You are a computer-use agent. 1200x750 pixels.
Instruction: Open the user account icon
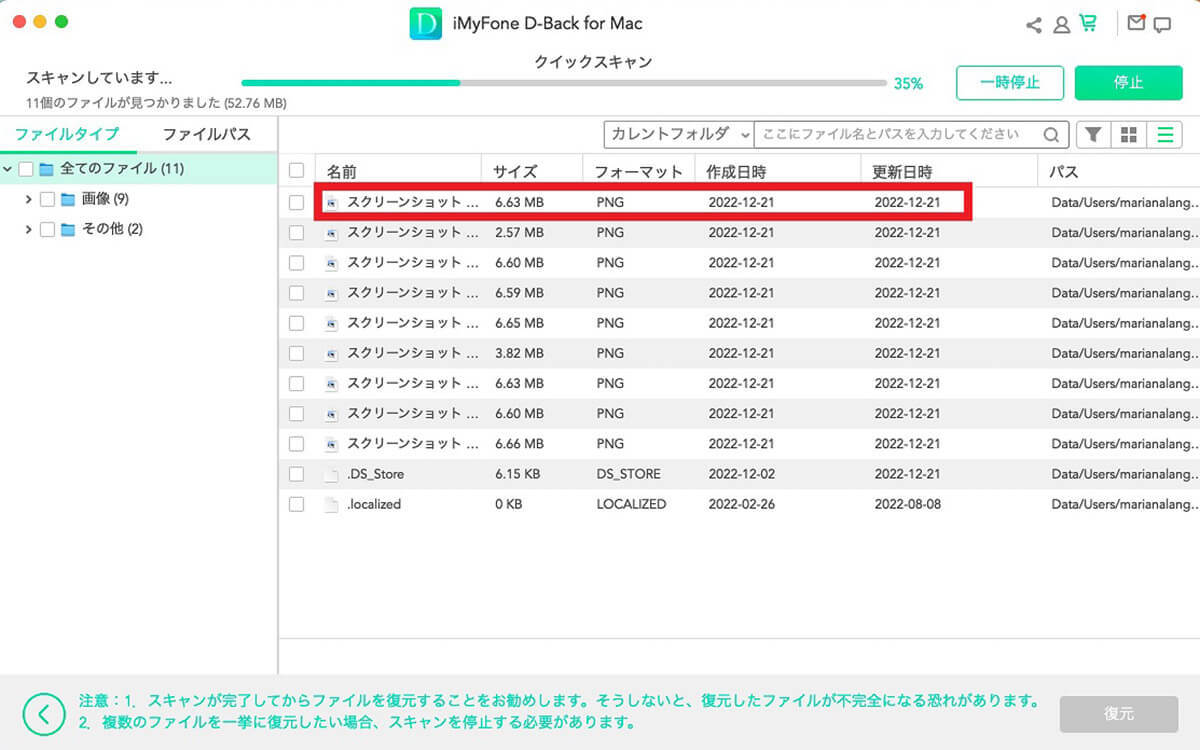pyautogui.click(x=1061, y=25)
